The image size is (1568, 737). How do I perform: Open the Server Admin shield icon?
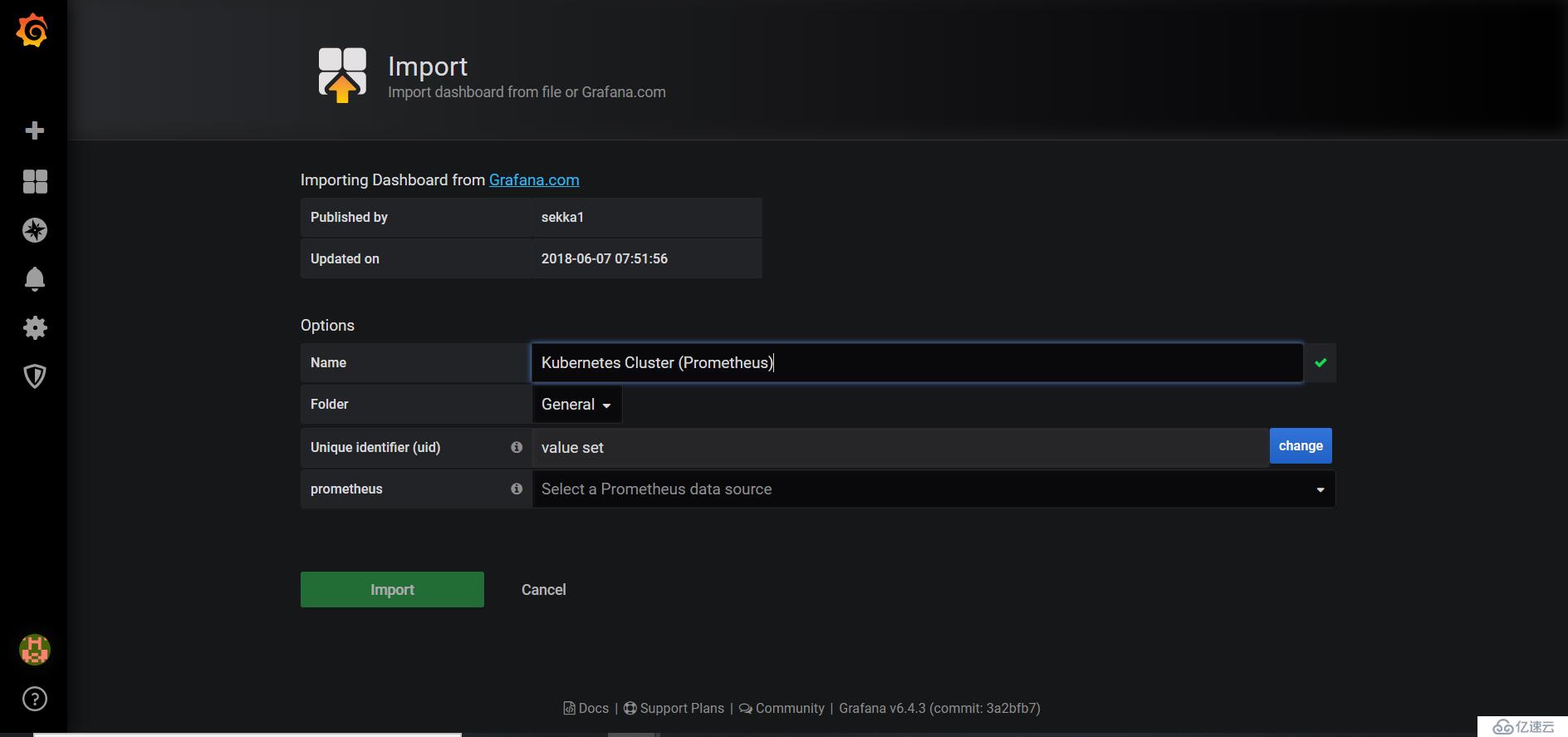tap(35, 376)
